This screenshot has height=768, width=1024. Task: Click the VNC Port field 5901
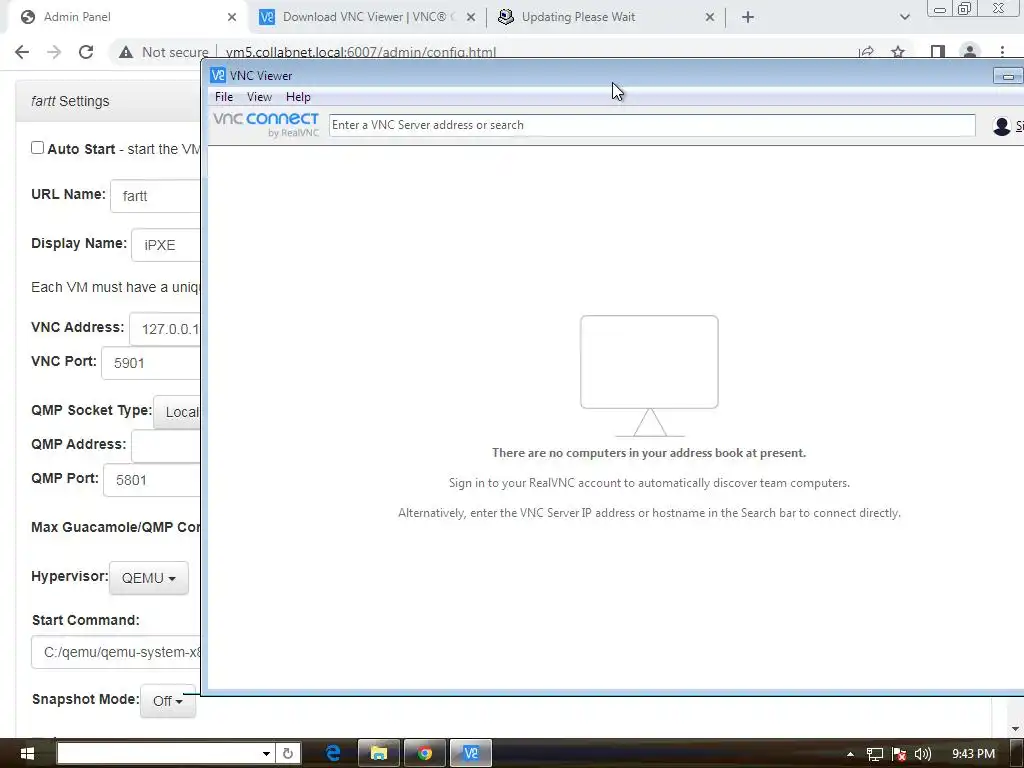(x=151, y=362)
